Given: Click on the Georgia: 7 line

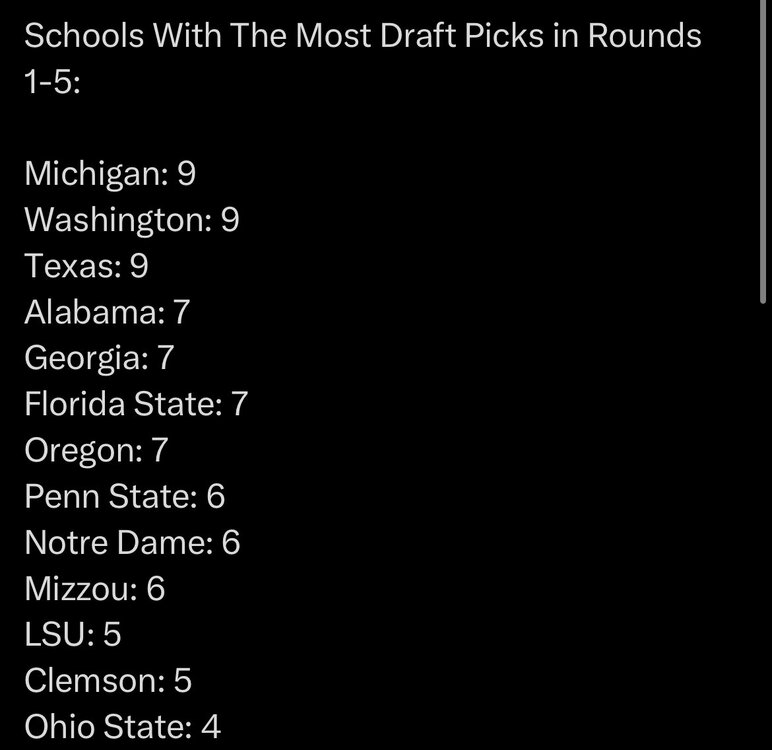Looking at the screenshot, I should 104,358.
